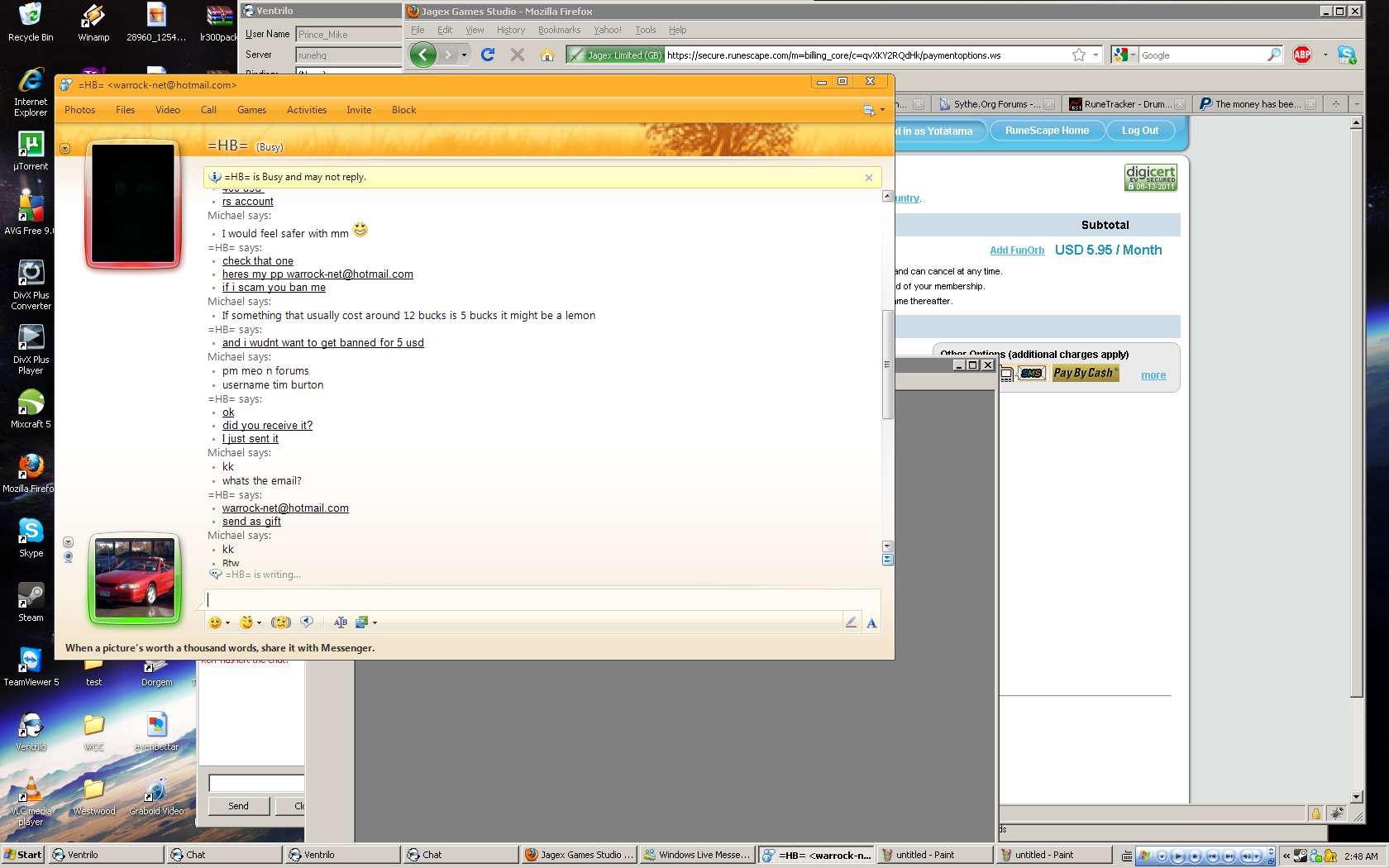Click the Skype toolbar icon in Firefox

coord(1347,55)
